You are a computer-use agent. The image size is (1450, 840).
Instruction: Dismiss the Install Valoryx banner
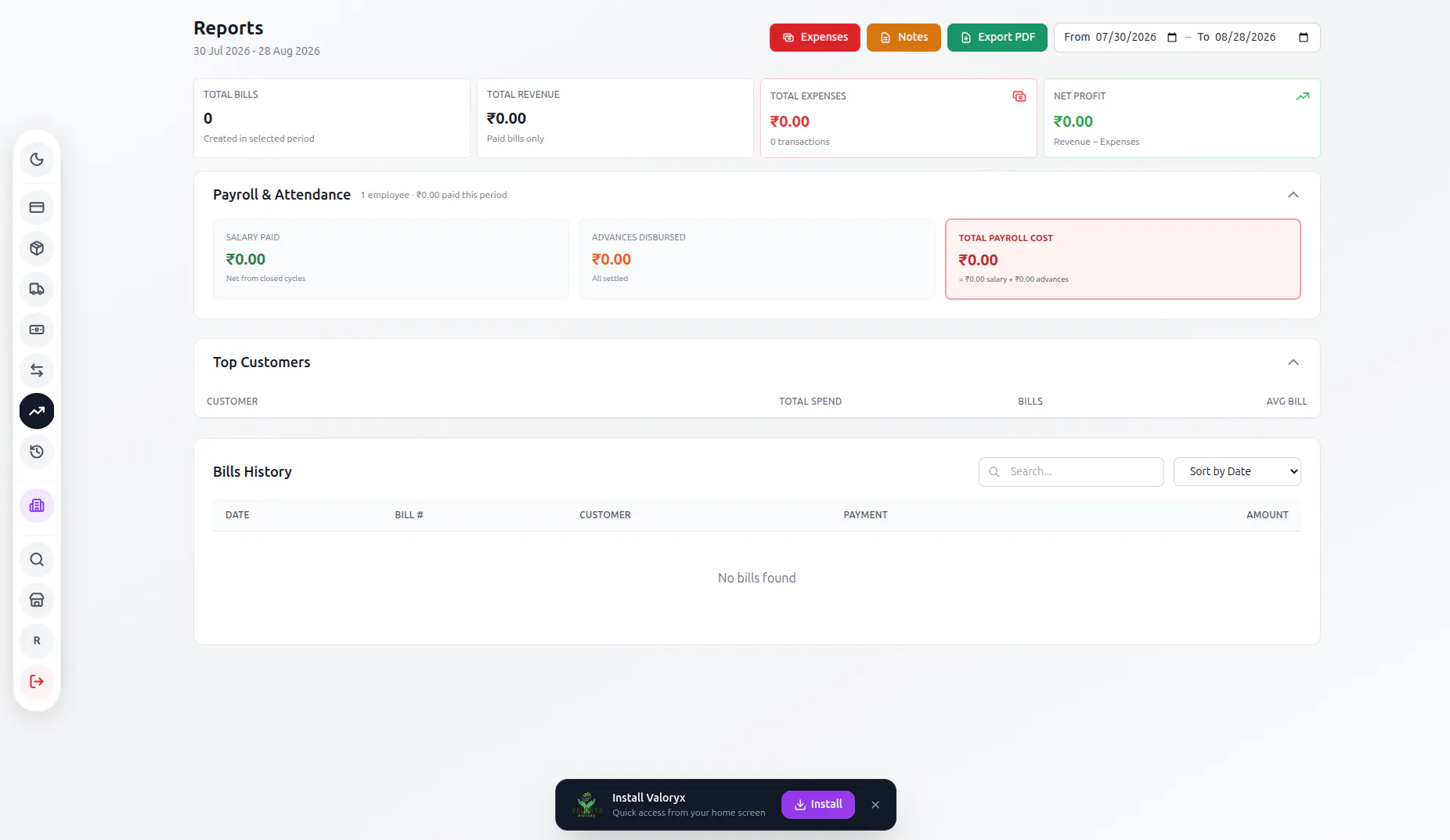click(x=875, y=805)
